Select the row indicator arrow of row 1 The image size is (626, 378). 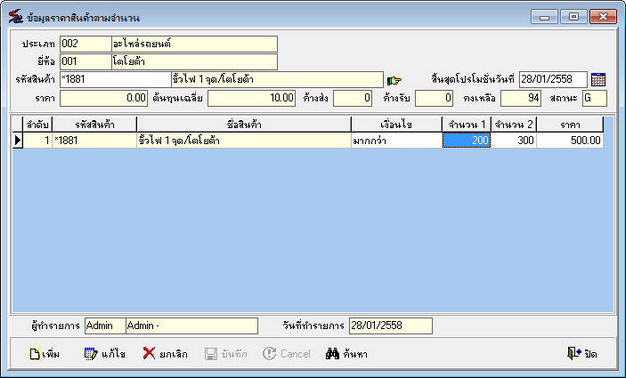click(x=18, y=141)
